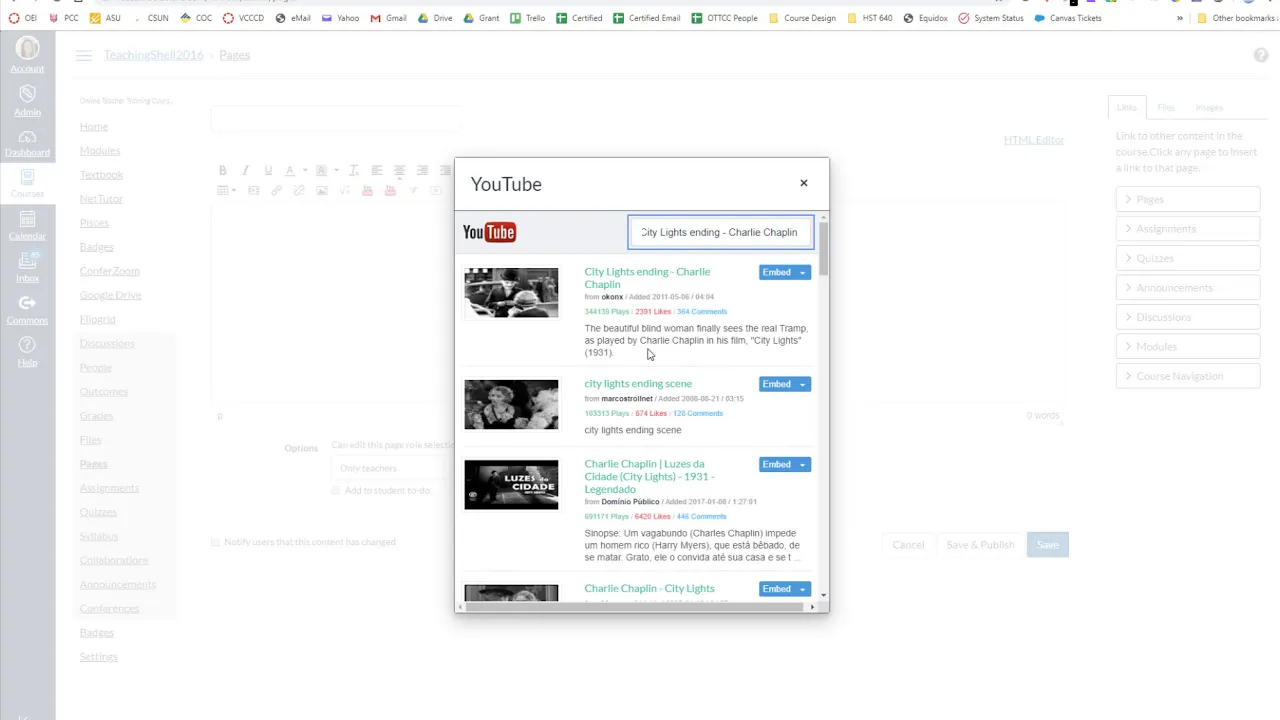Switch to the Files tab in sidebar

(1166, 107)
